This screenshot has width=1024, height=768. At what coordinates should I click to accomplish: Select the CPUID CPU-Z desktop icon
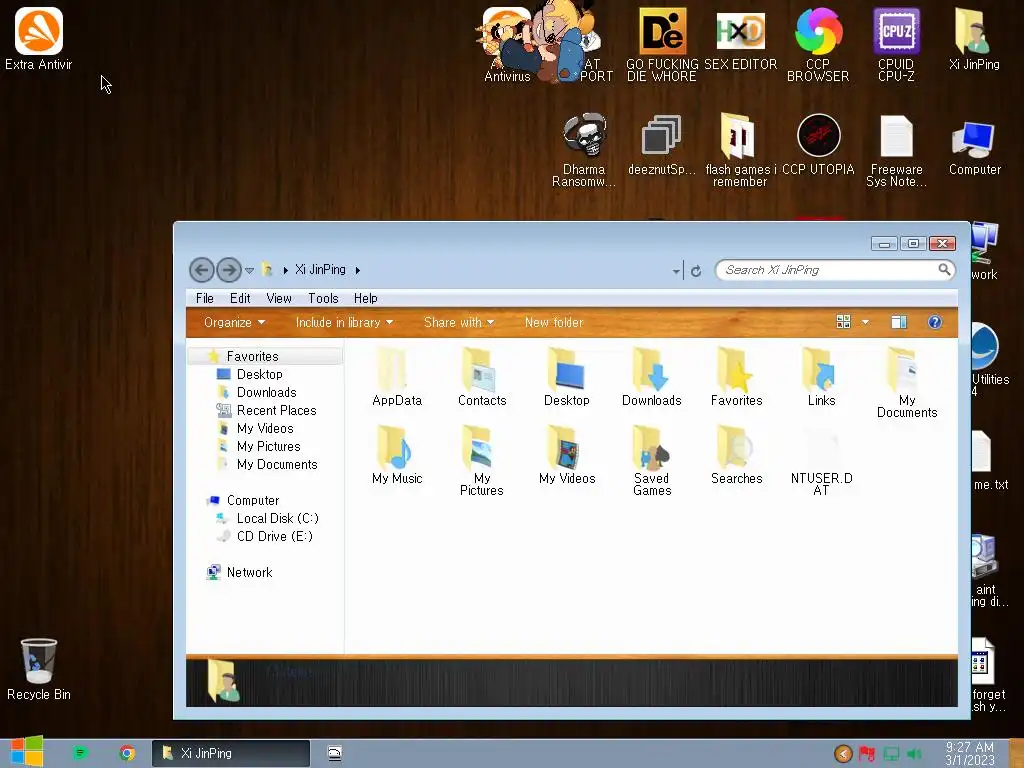click(x=896, y=44)
